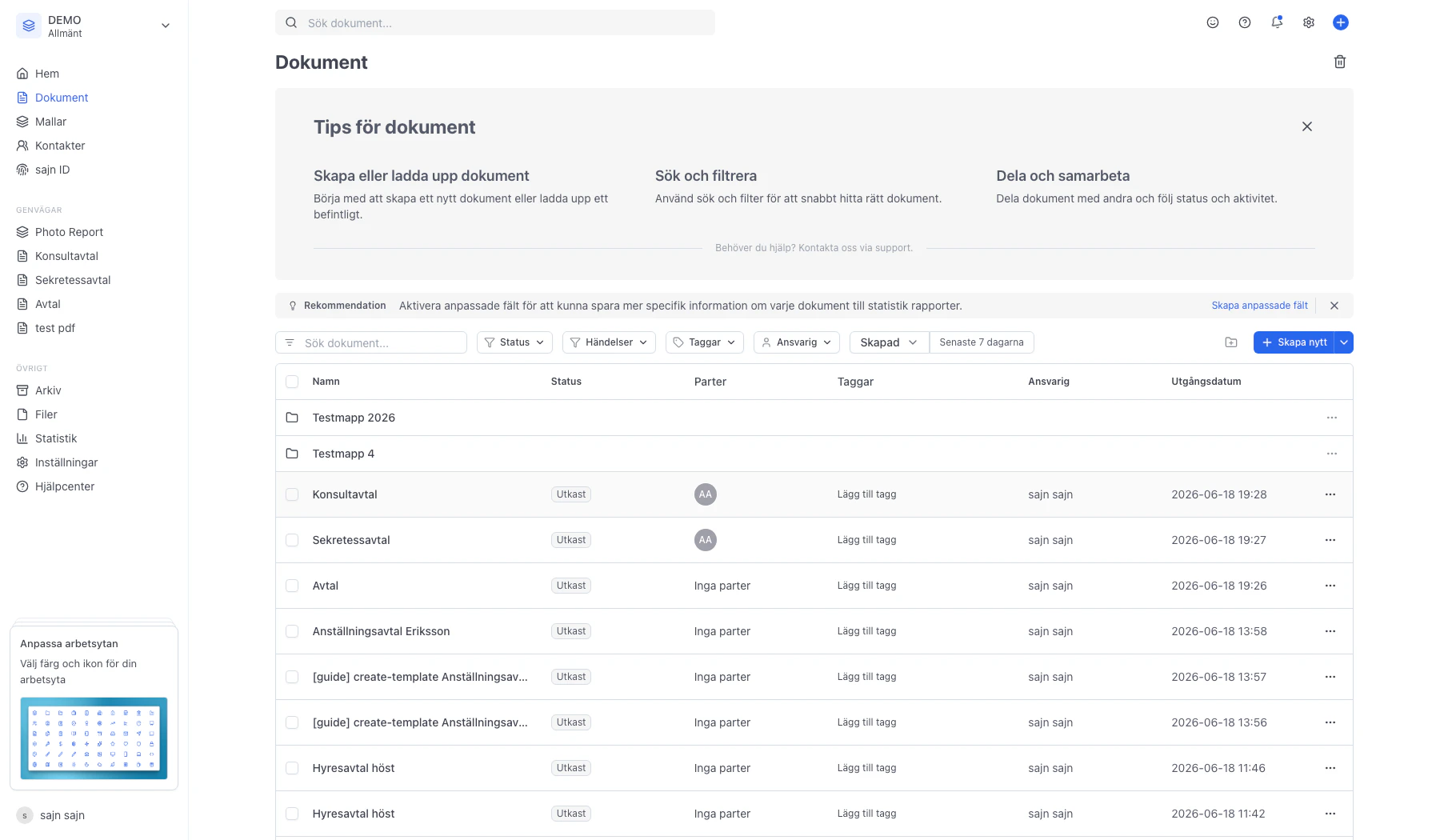Open the Ansvarig filter dropdown
This screenshot has height=840, width=1440.
(797, 342)
